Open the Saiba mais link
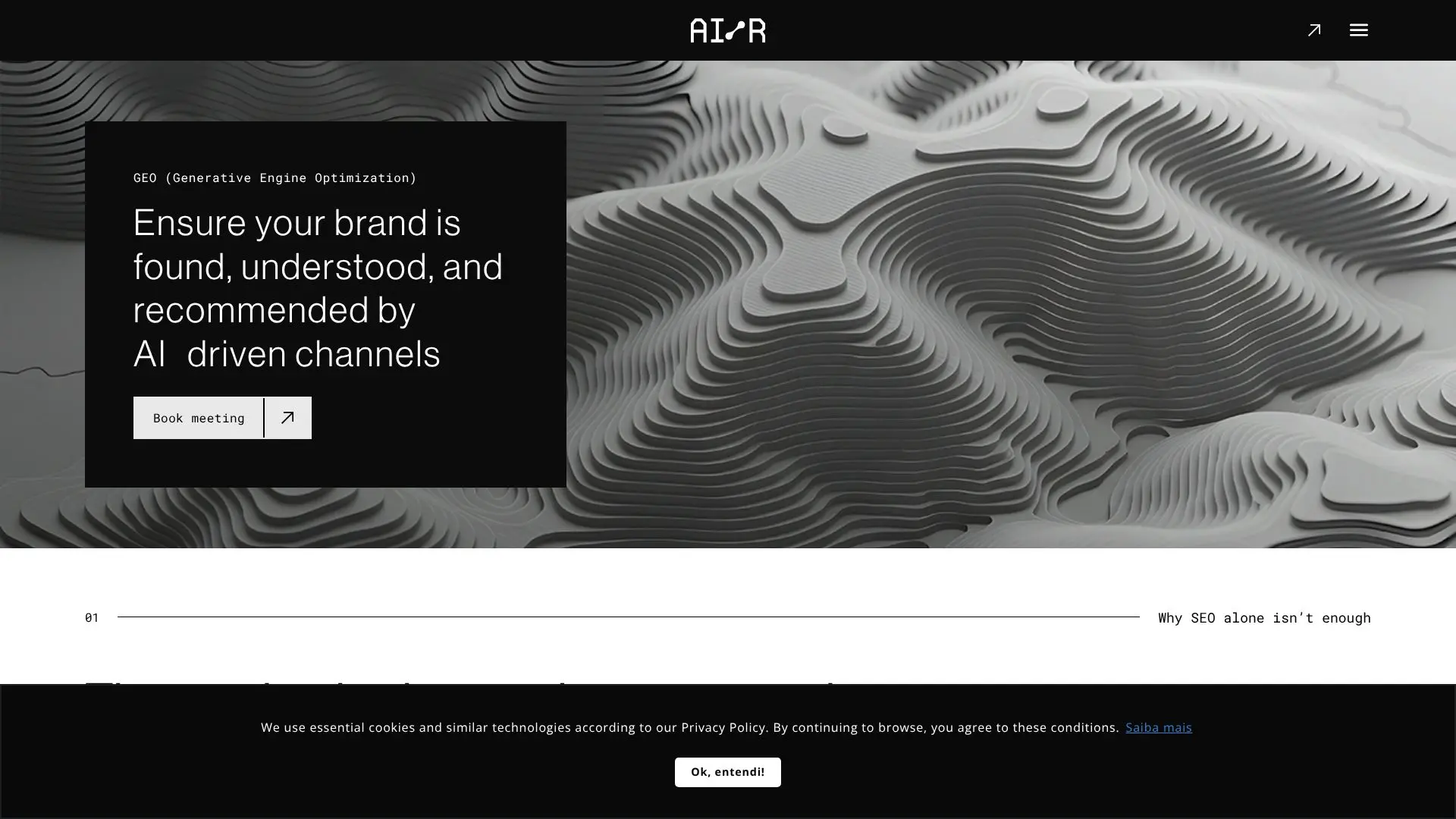Image resolution: width=1456 pixels, height=819 pixels. click(x=1158, y=727)
